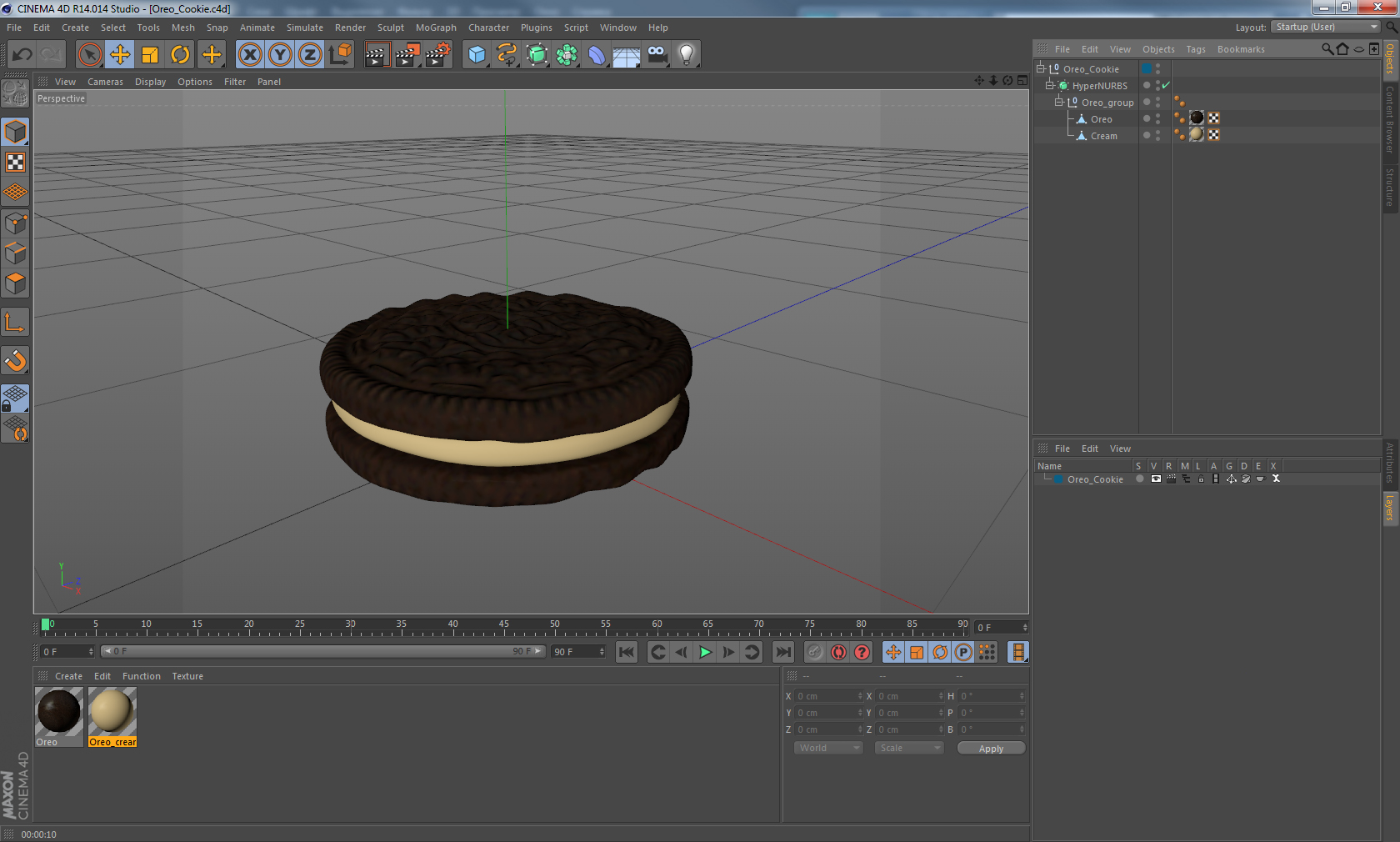Add a camera object
Viewport: 1400px width, 842px height.
pos(657,55)
